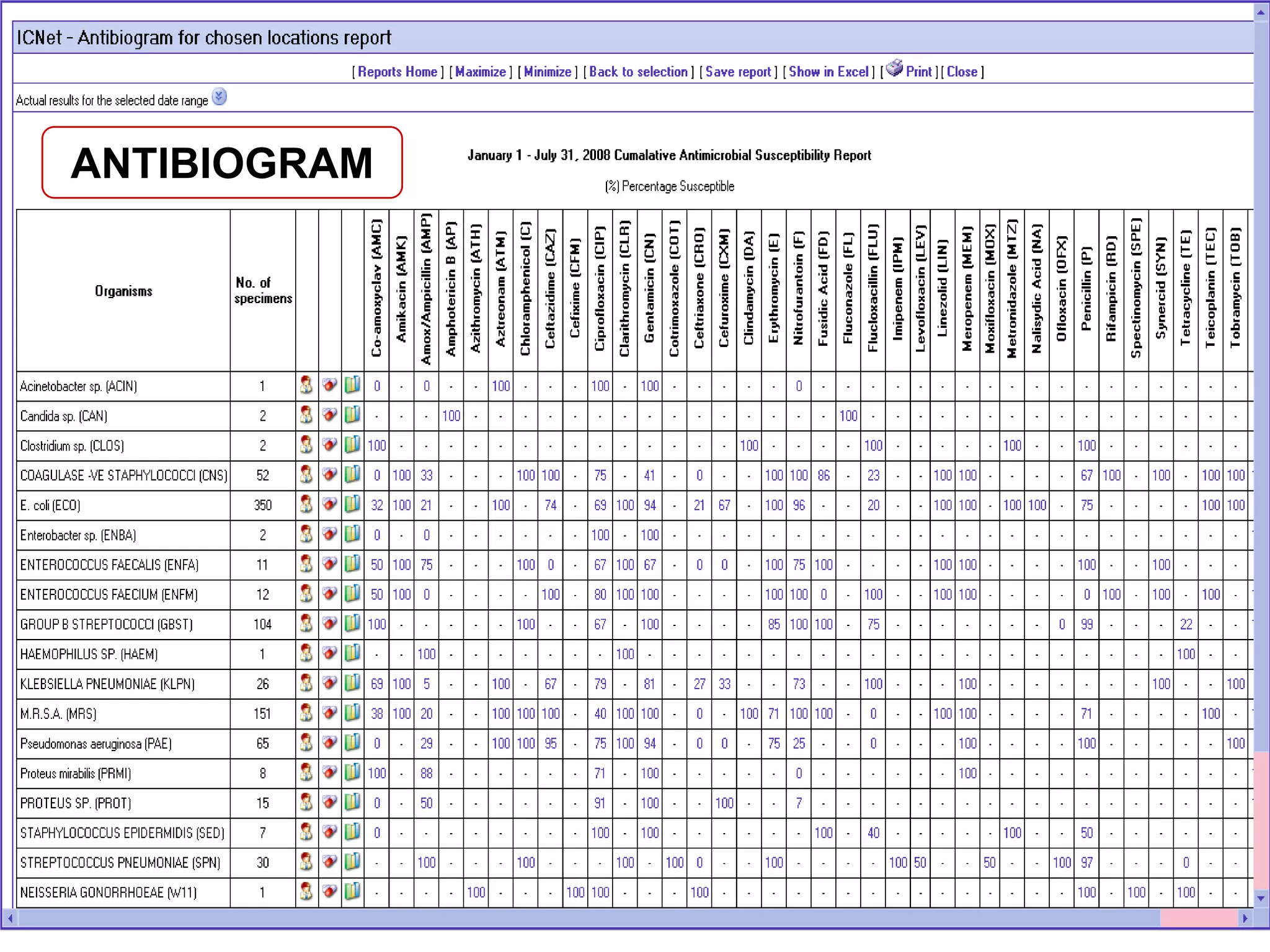Open the Reports Home link
This screenshot has width=1270, height=952.
tap(397, 72)
